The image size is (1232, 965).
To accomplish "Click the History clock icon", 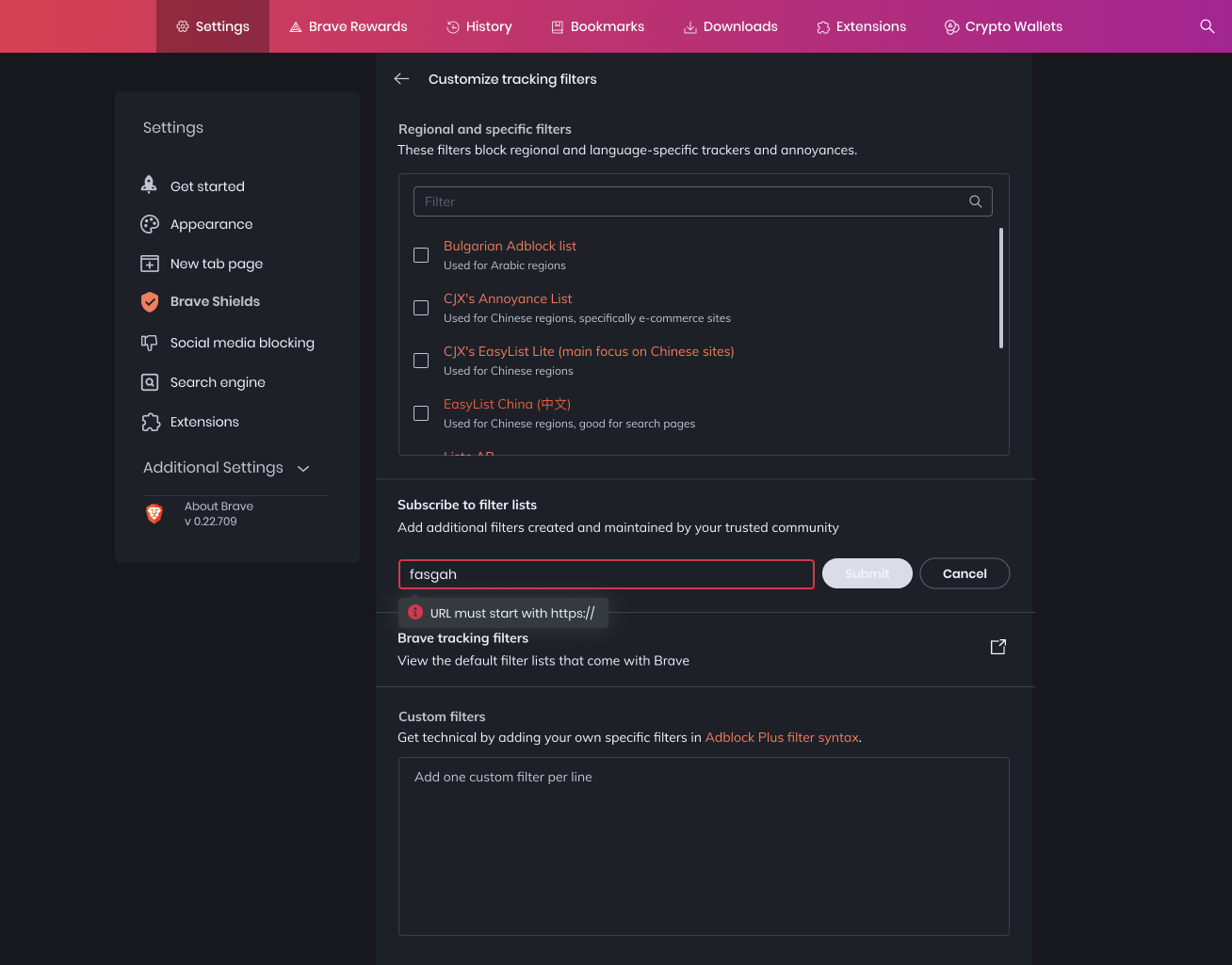I will (x=453, y=27).
